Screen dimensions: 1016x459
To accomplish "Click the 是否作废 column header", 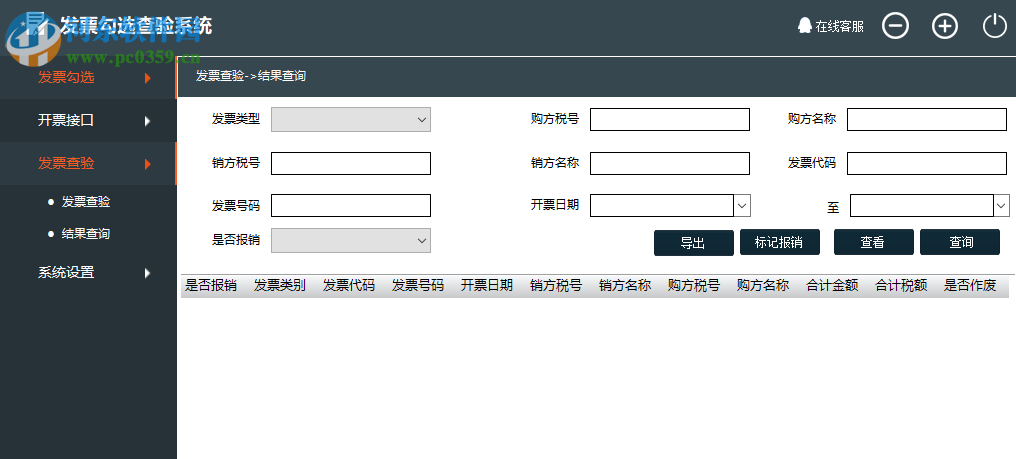I will 970,285.
